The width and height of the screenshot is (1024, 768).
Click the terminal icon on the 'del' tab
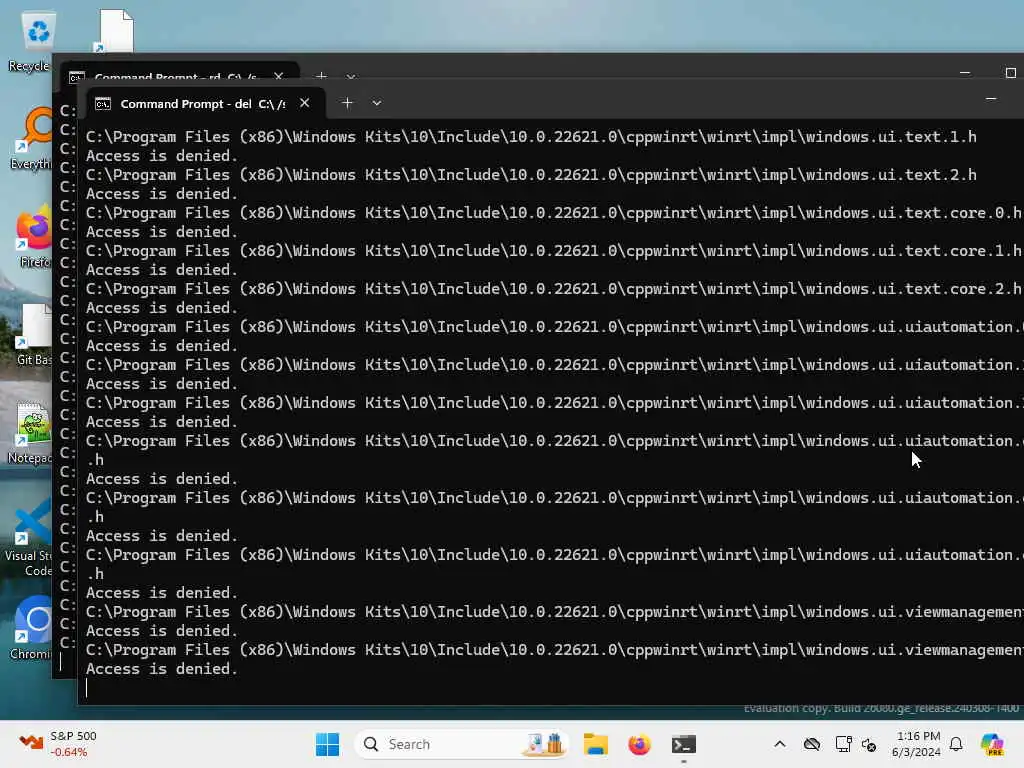tap(103, 104)
